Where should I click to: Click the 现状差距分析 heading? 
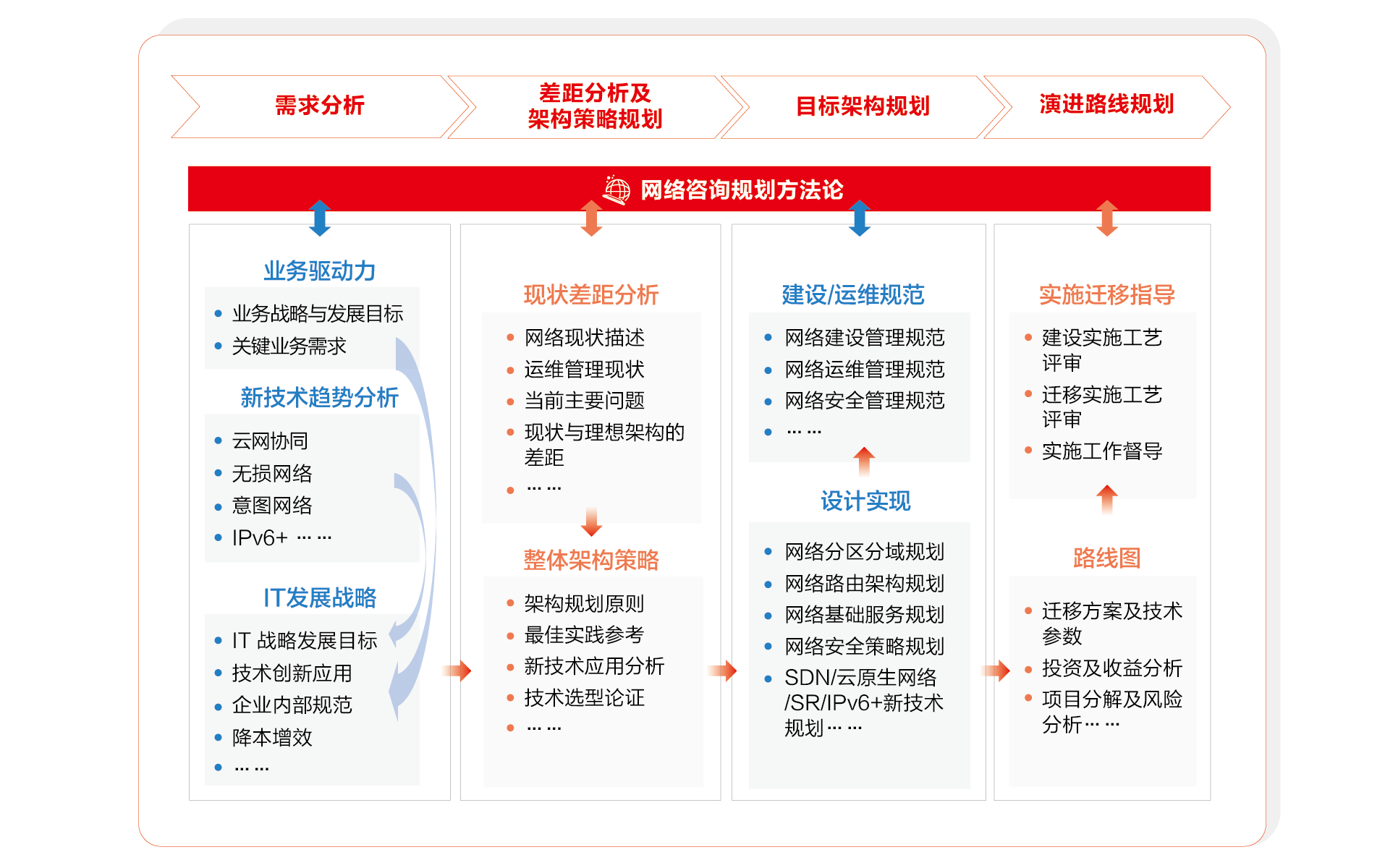point(590,295)
